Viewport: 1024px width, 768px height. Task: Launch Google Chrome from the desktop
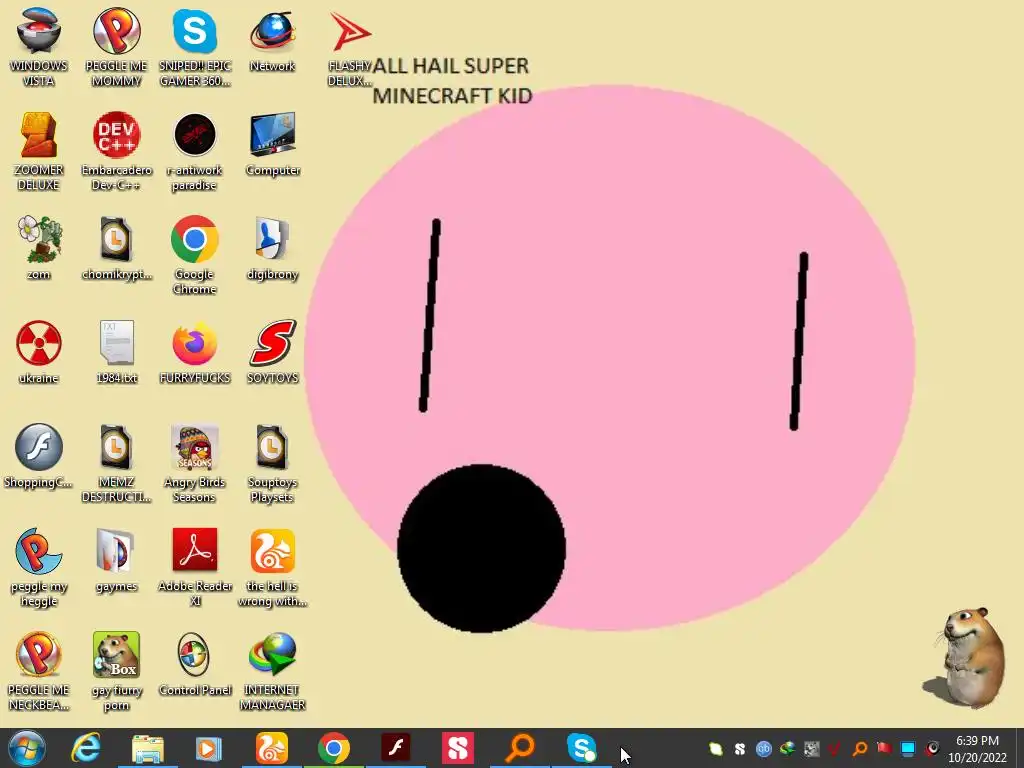[x=195, y=255]
